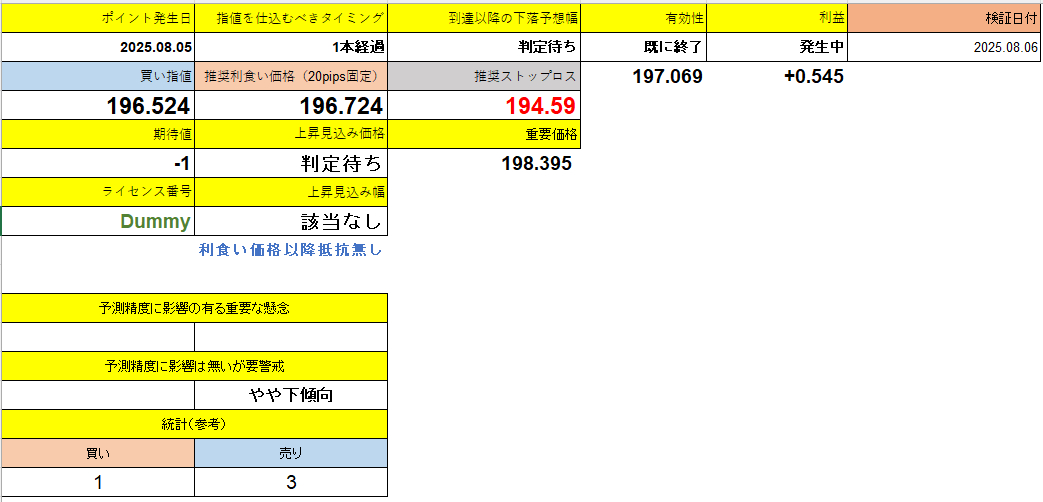Click the value 197.069
This screenshot has width=1043, height=502.
pyautogui.click(x=667, y=76)
